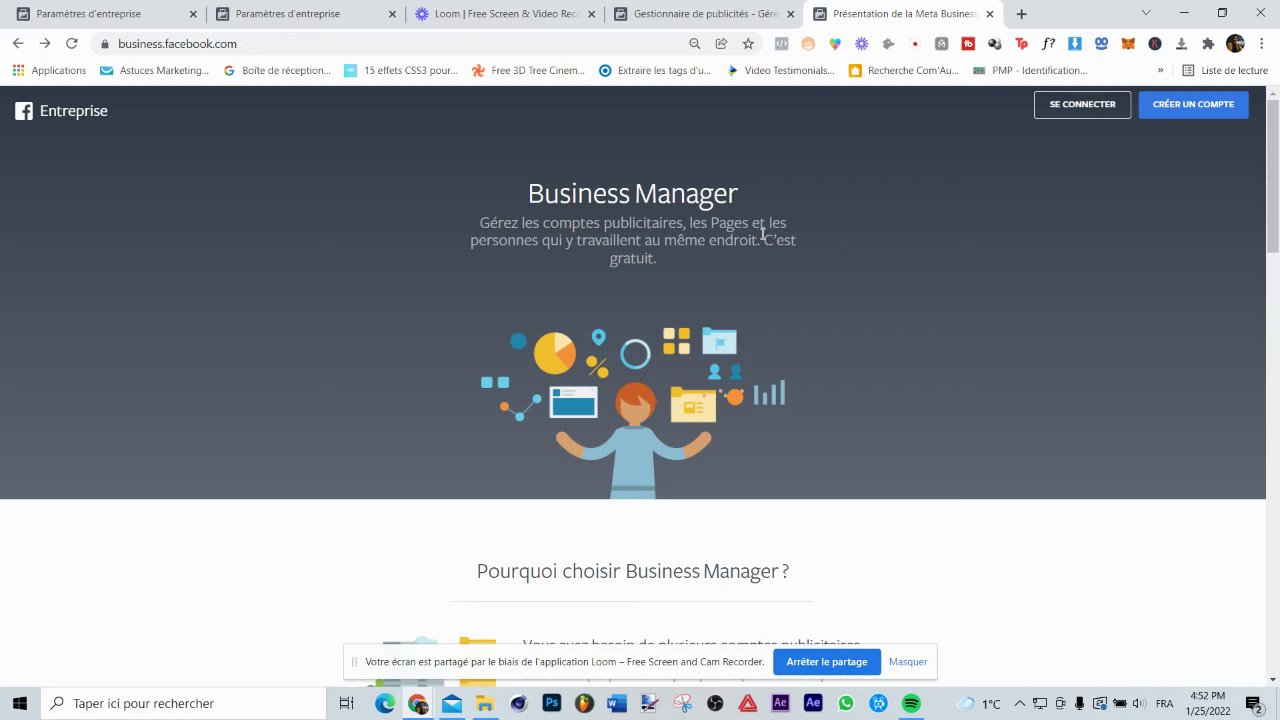Close the Loom tab
This screenshot has height=720, width=1280.
point(592,14)
